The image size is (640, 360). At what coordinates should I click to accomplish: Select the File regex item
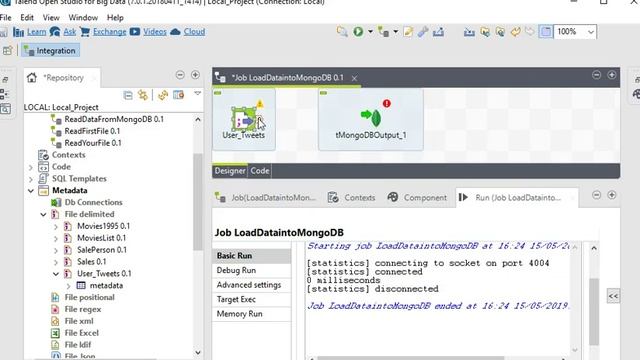click(83, 309)
